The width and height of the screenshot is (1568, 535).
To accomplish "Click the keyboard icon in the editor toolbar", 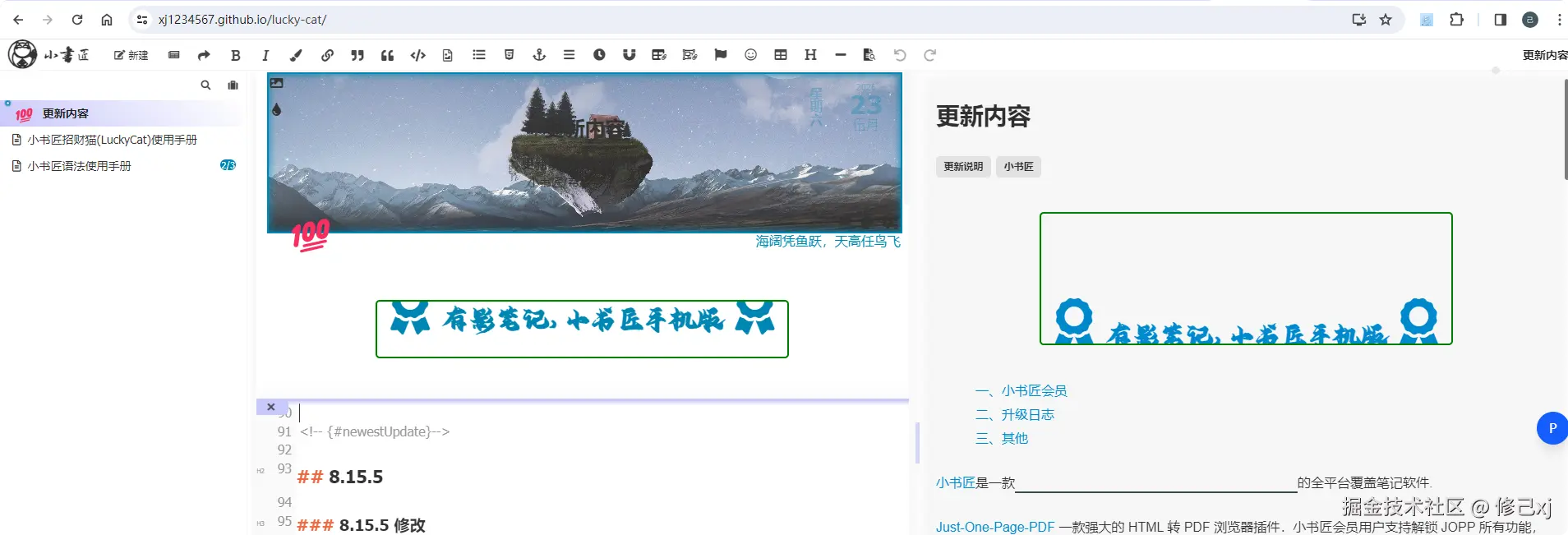I will [173, 55].
